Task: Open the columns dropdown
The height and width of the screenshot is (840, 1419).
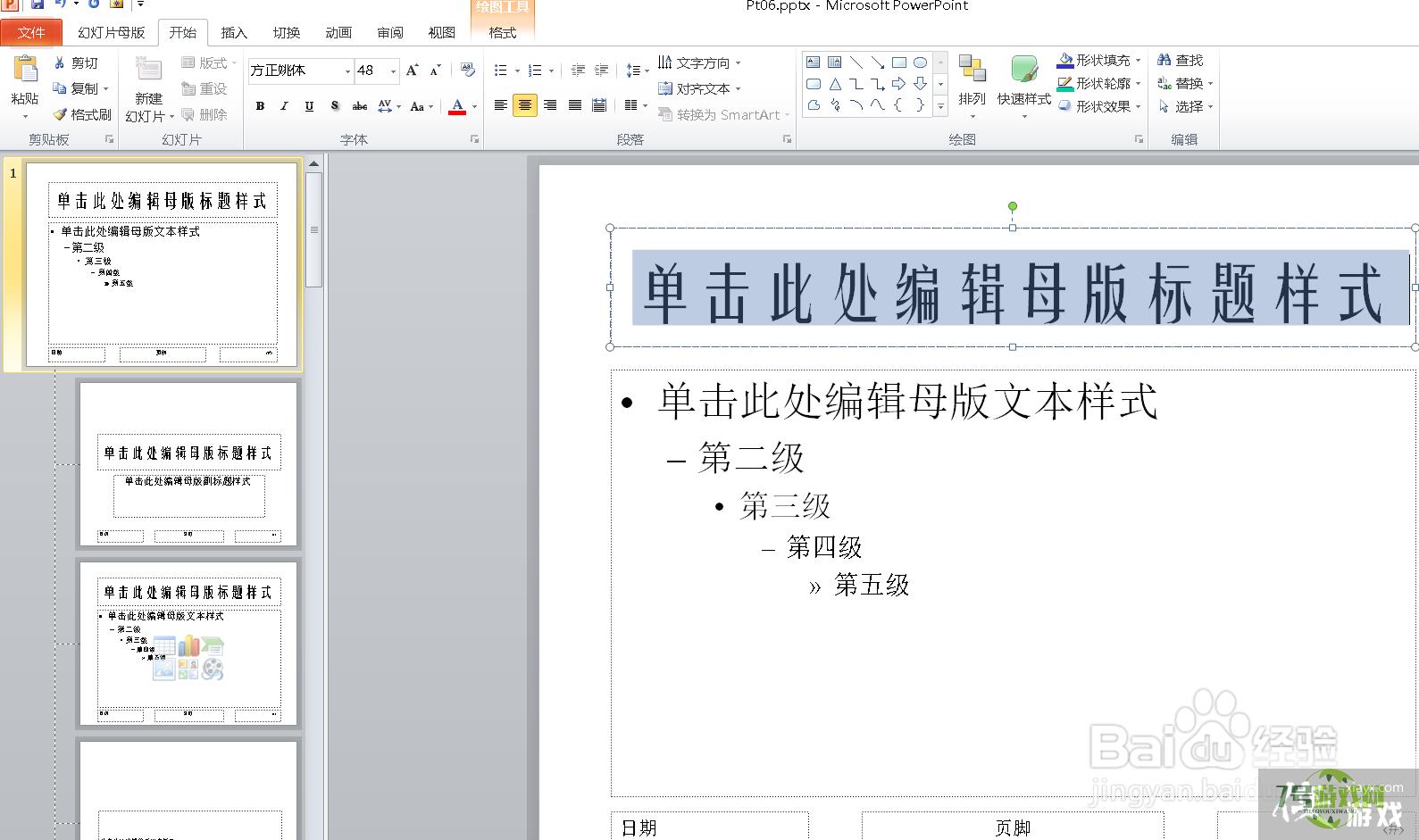Action: coord(636,105)
